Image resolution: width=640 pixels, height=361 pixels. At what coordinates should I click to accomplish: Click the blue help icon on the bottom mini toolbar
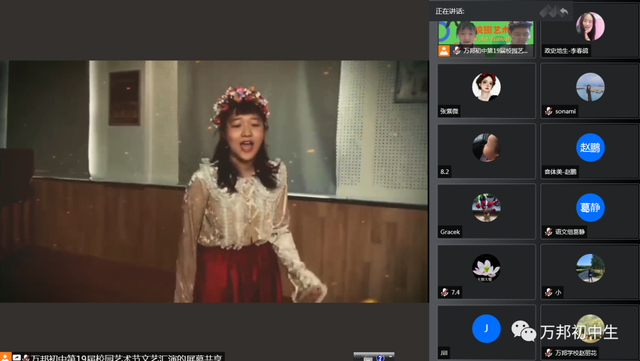point(380,358)
